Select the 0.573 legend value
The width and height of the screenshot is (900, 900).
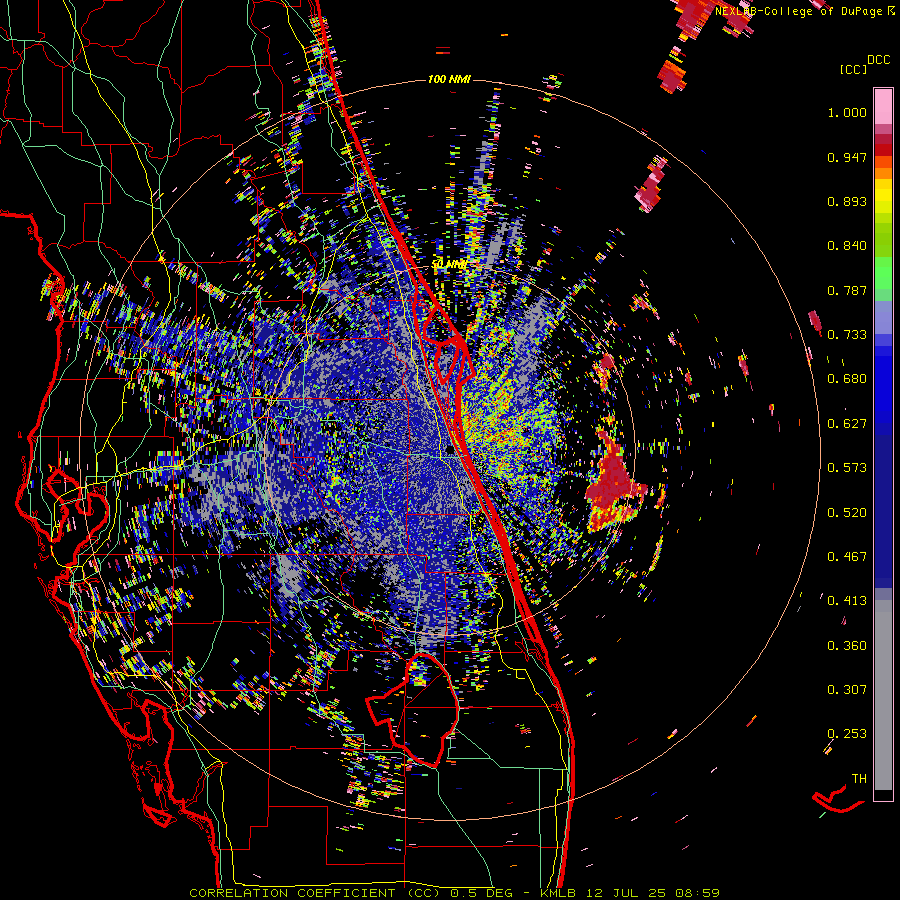(x=847, y=468)
